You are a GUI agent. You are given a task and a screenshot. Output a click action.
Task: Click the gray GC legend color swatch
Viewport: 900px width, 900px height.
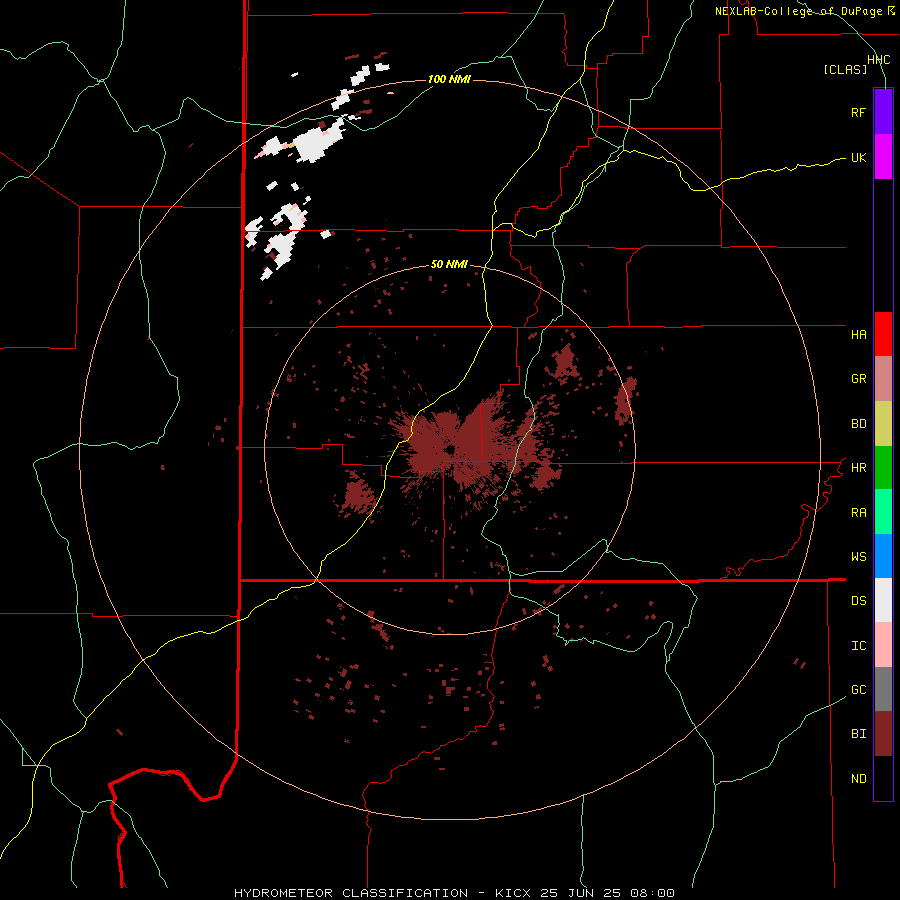coord(883,689)
